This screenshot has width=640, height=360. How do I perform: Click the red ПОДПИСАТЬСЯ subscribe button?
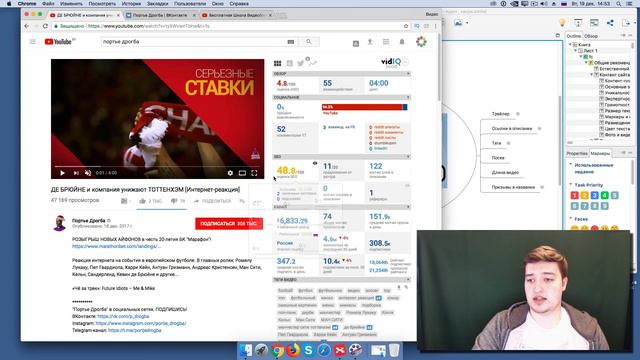pos(229,224)
